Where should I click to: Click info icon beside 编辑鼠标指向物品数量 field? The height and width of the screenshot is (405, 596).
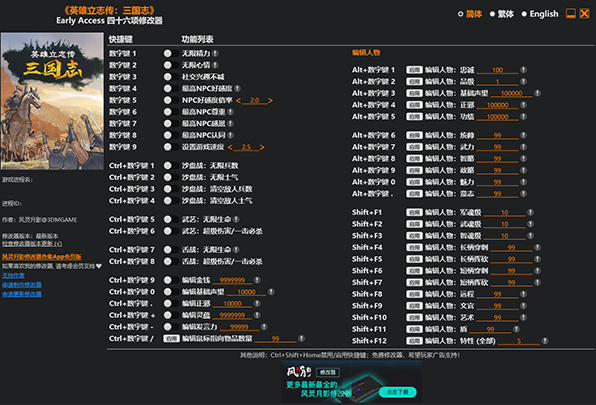(x=301, y=338)
